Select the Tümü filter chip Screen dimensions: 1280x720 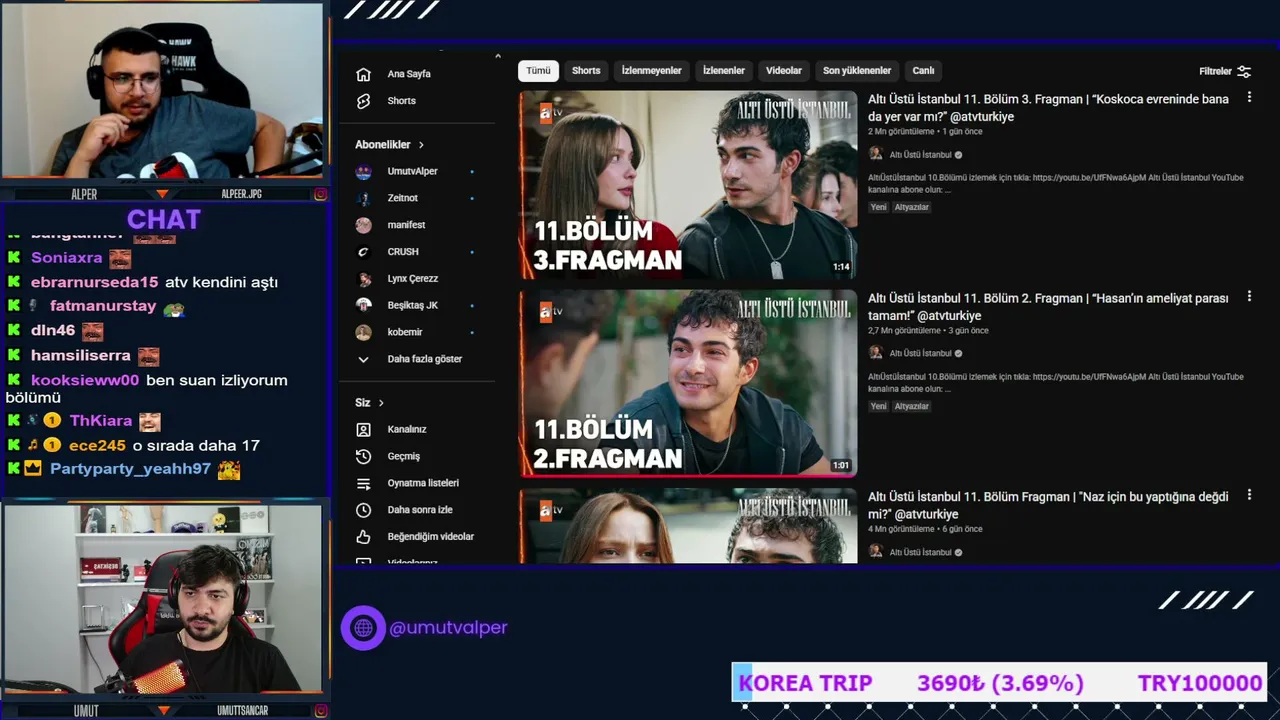pyautogui.click(x=538, y=71)
